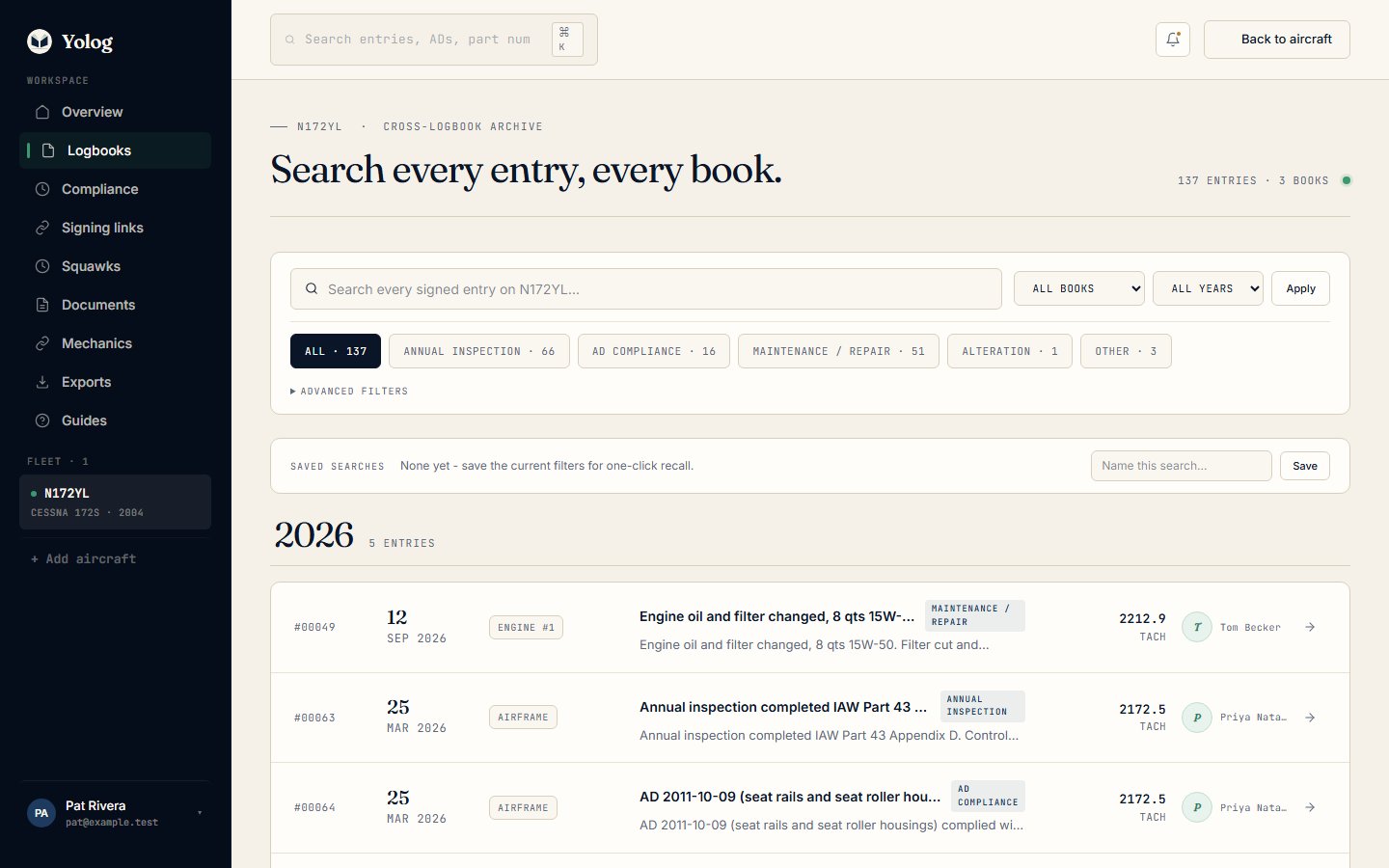Screen dimensions: 1389x868
Task: Open entry #00049 via its arrow icon
Action: 1310,627
